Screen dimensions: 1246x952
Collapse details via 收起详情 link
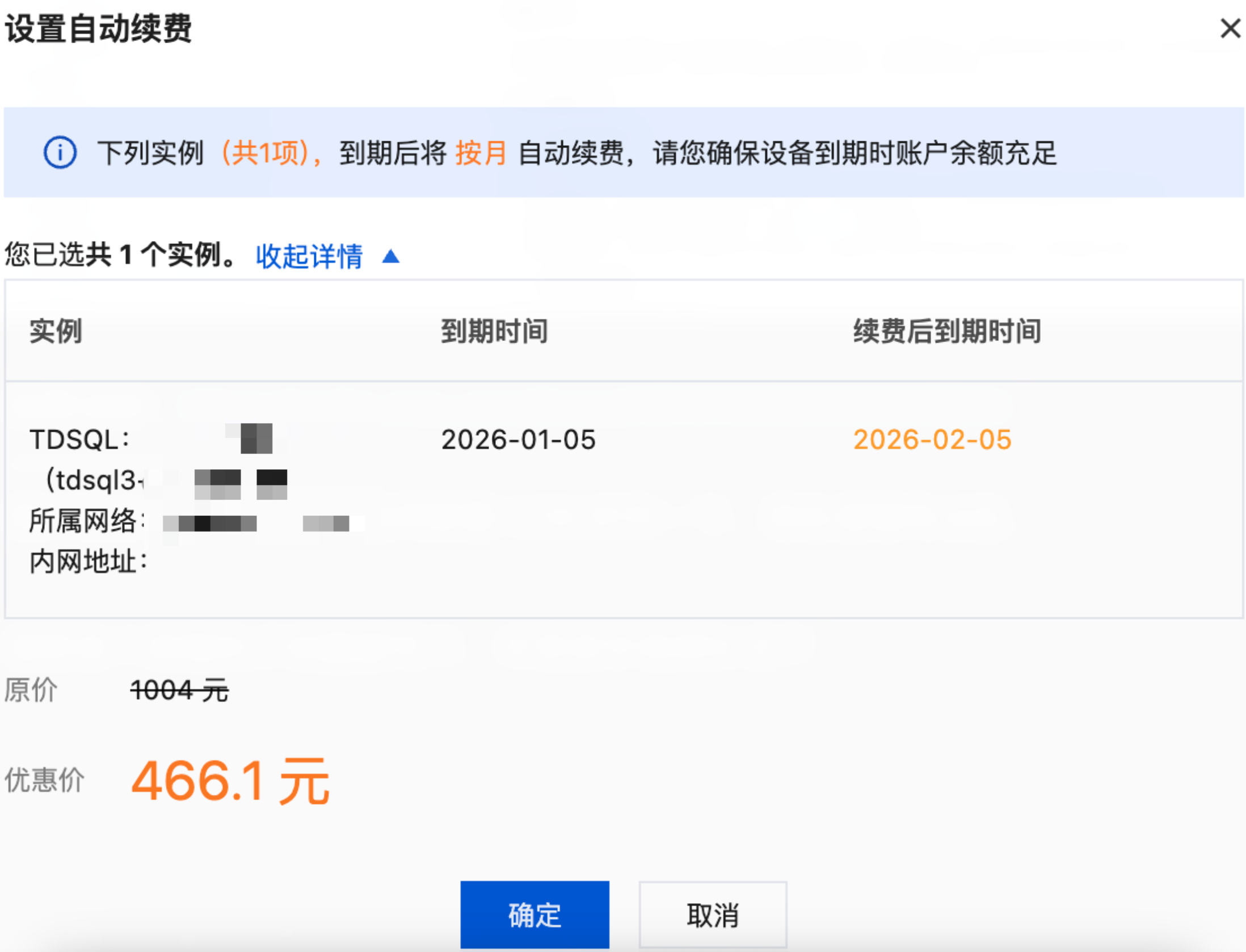(309, 256)
